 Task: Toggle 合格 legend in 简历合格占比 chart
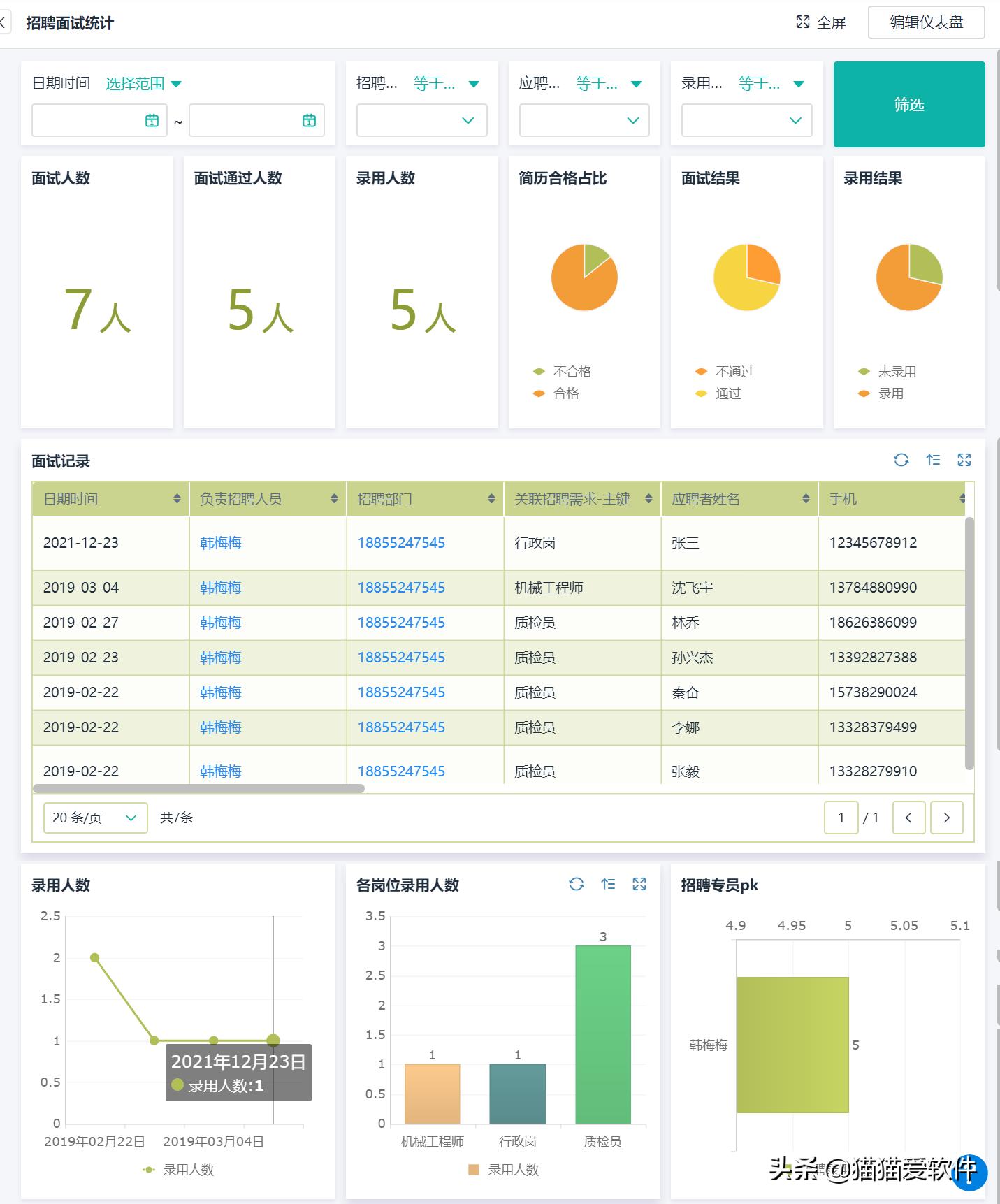pos(556,393)
